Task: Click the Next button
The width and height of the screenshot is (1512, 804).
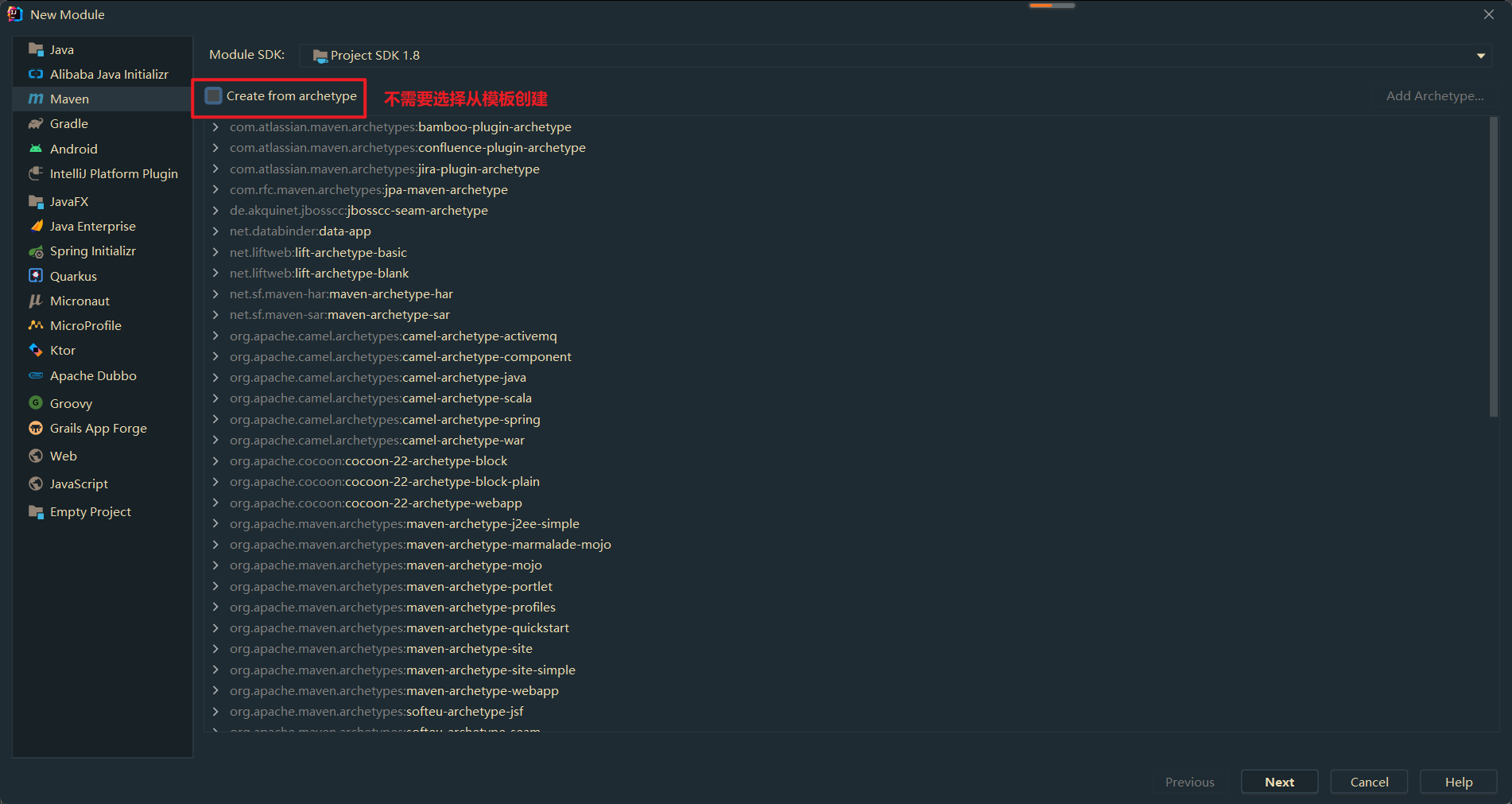Action: click(x=1279, y=782)
